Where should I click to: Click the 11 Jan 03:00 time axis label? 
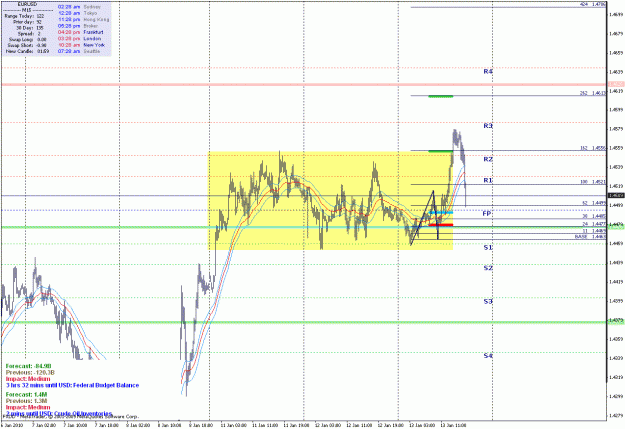click(233, 425)
